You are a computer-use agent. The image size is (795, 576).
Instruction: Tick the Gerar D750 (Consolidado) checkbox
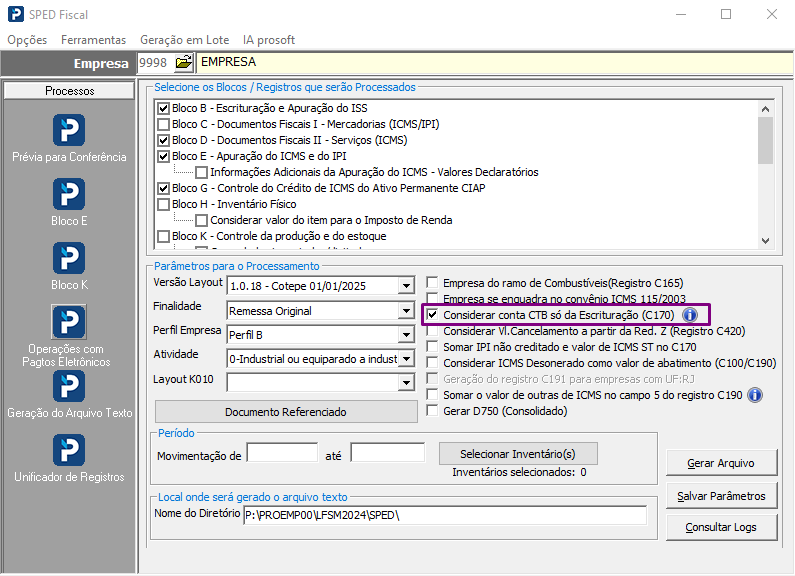click(x=432, y=411)
